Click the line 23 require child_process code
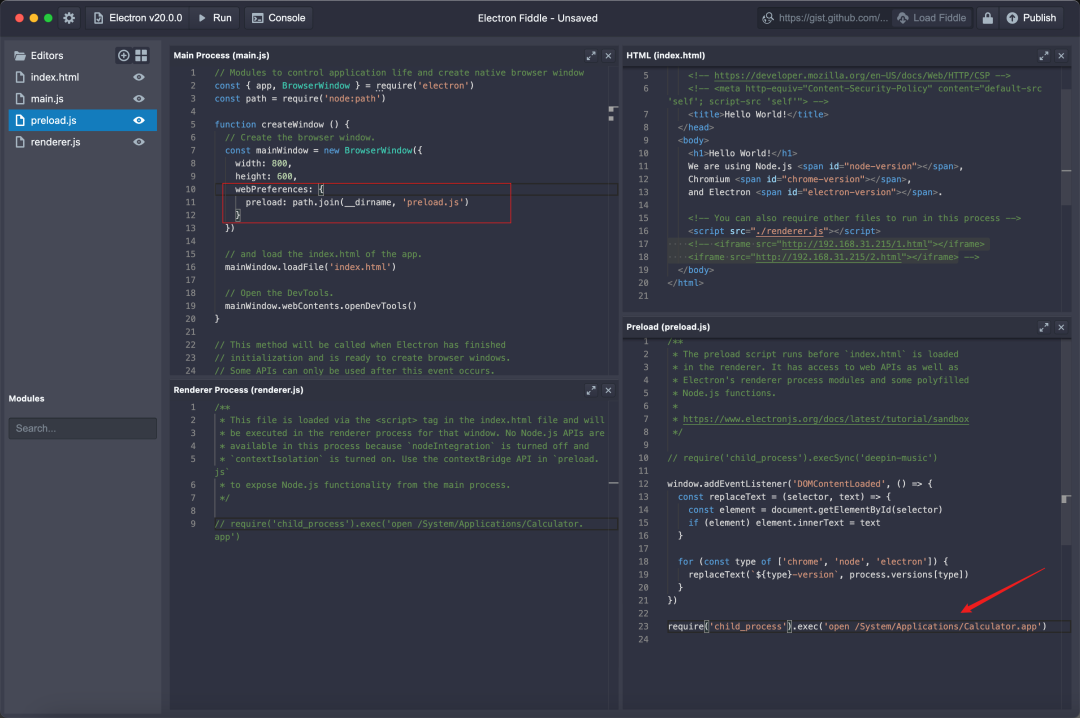The width and height of the screenshot is (1080, 718). [x=857, y=626]
